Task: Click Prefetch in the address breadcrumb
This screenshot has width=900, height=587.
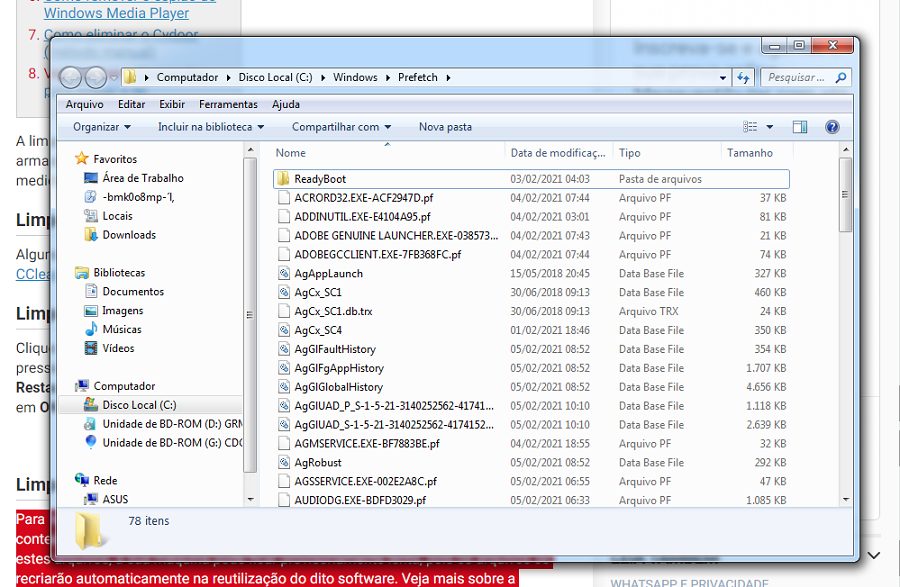Action: pos(418,77)
